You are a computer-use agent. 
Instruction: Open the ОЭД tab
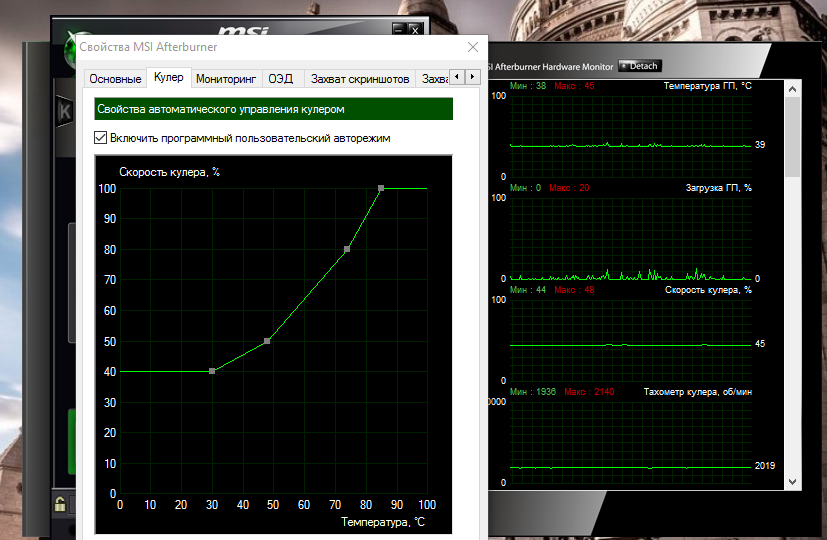(x=281, y=79)
